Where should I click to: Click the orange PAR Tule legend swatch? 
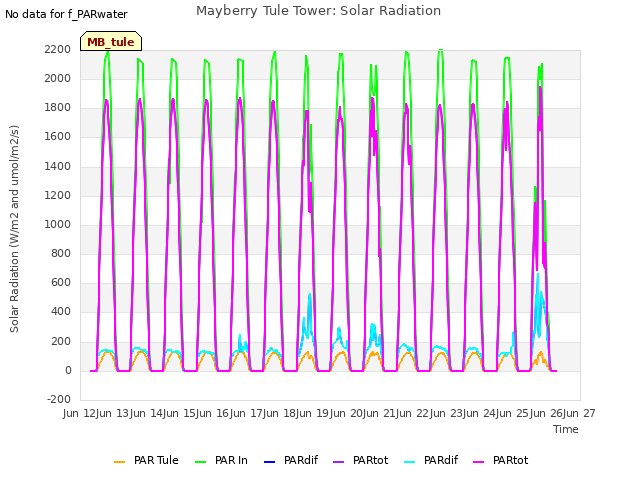tap(119, 462)
